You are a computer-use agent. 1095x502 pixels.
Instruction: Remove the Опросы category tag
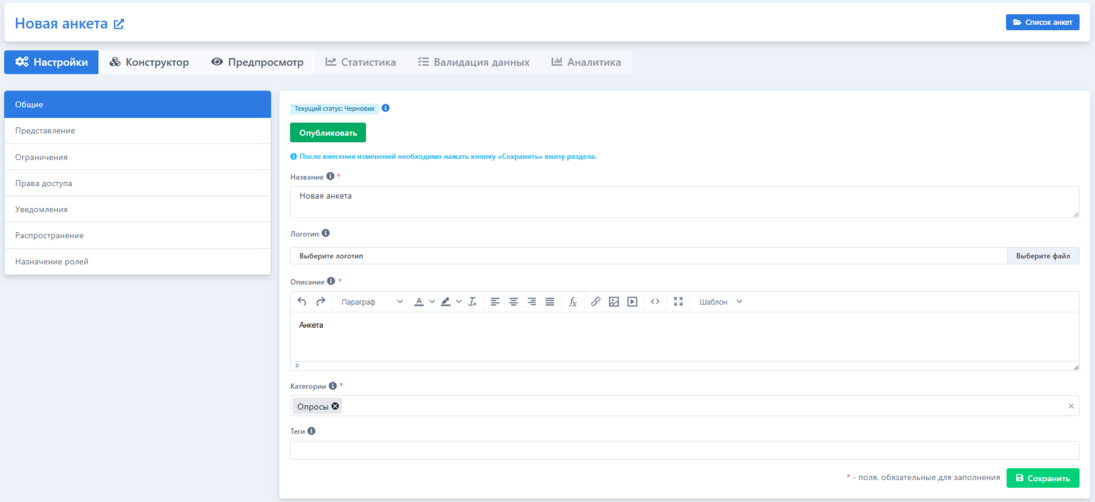pyautogui.click(x=335, y=406)
